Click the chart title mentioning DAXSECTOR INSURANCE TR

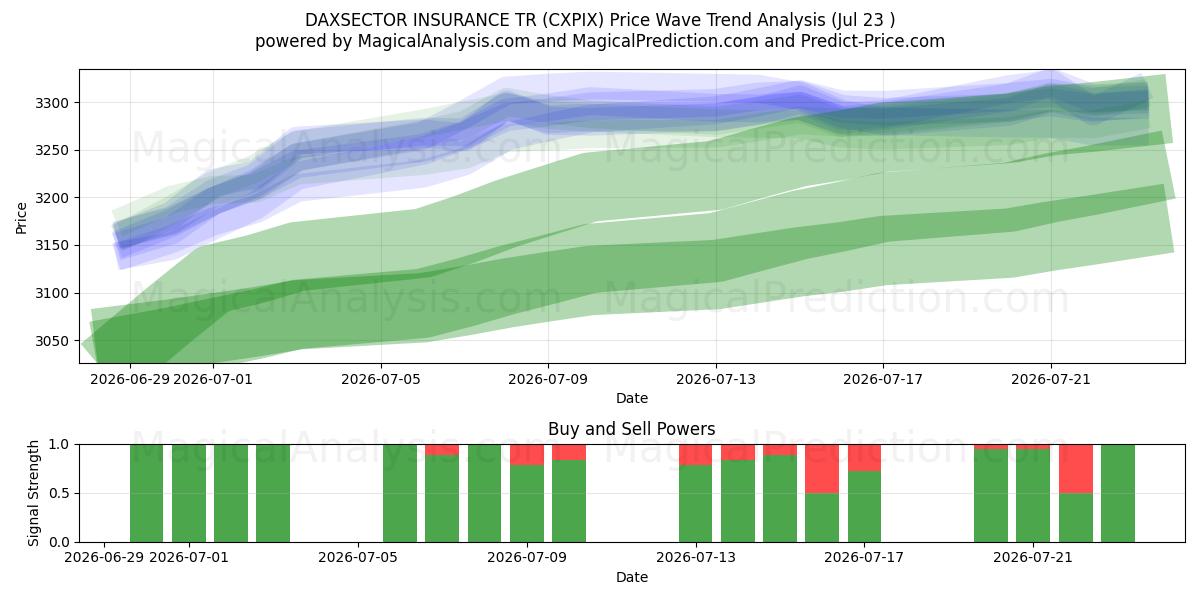click(600, 20)
